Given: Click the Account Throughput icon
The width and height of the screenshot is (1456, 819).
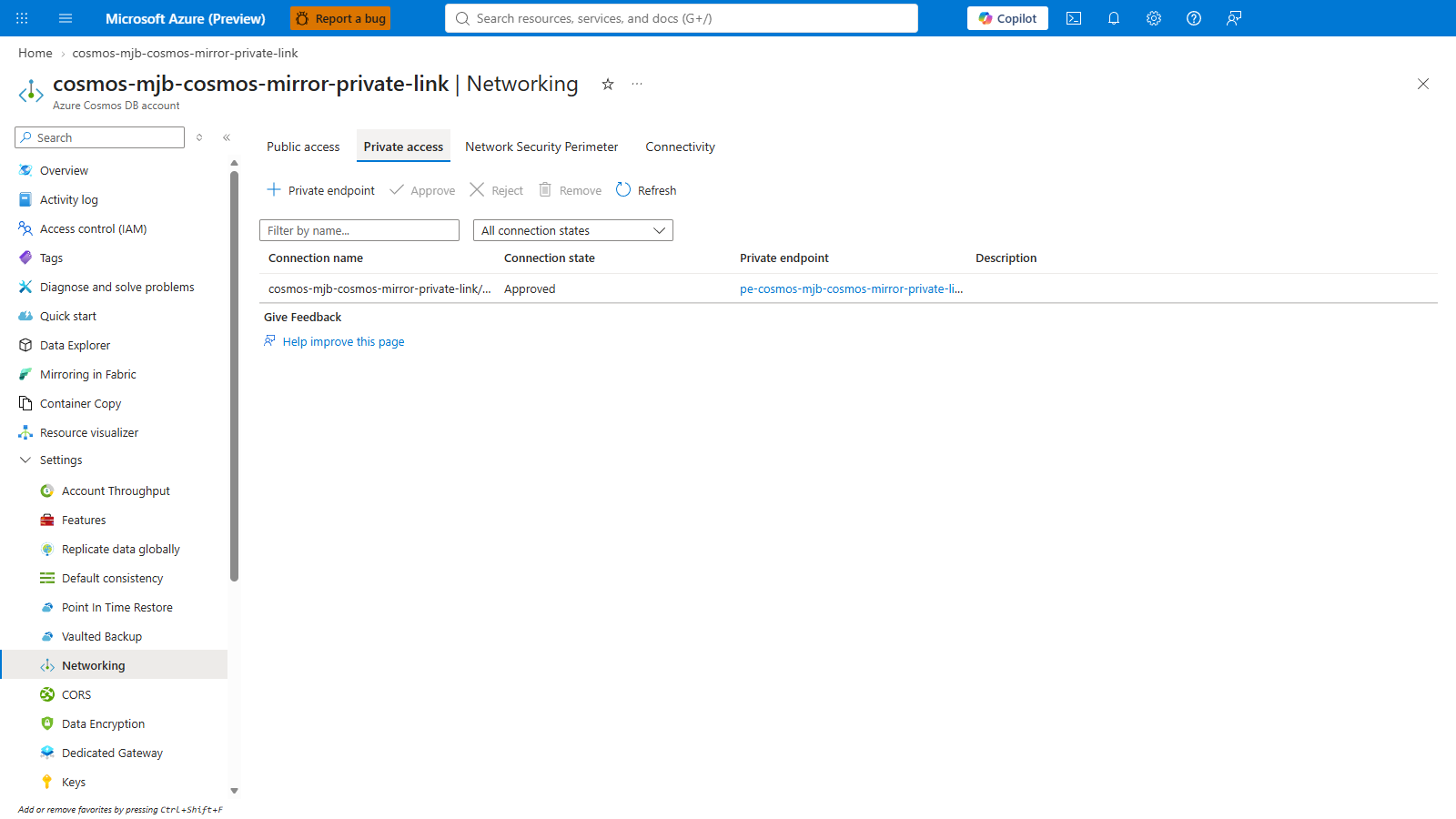Looking at the screenshot, I should coord(47,490).
